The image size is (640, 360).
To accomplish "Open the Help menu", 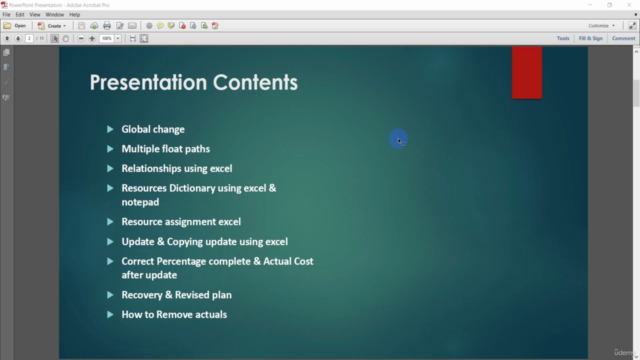I will coord(75,15).
